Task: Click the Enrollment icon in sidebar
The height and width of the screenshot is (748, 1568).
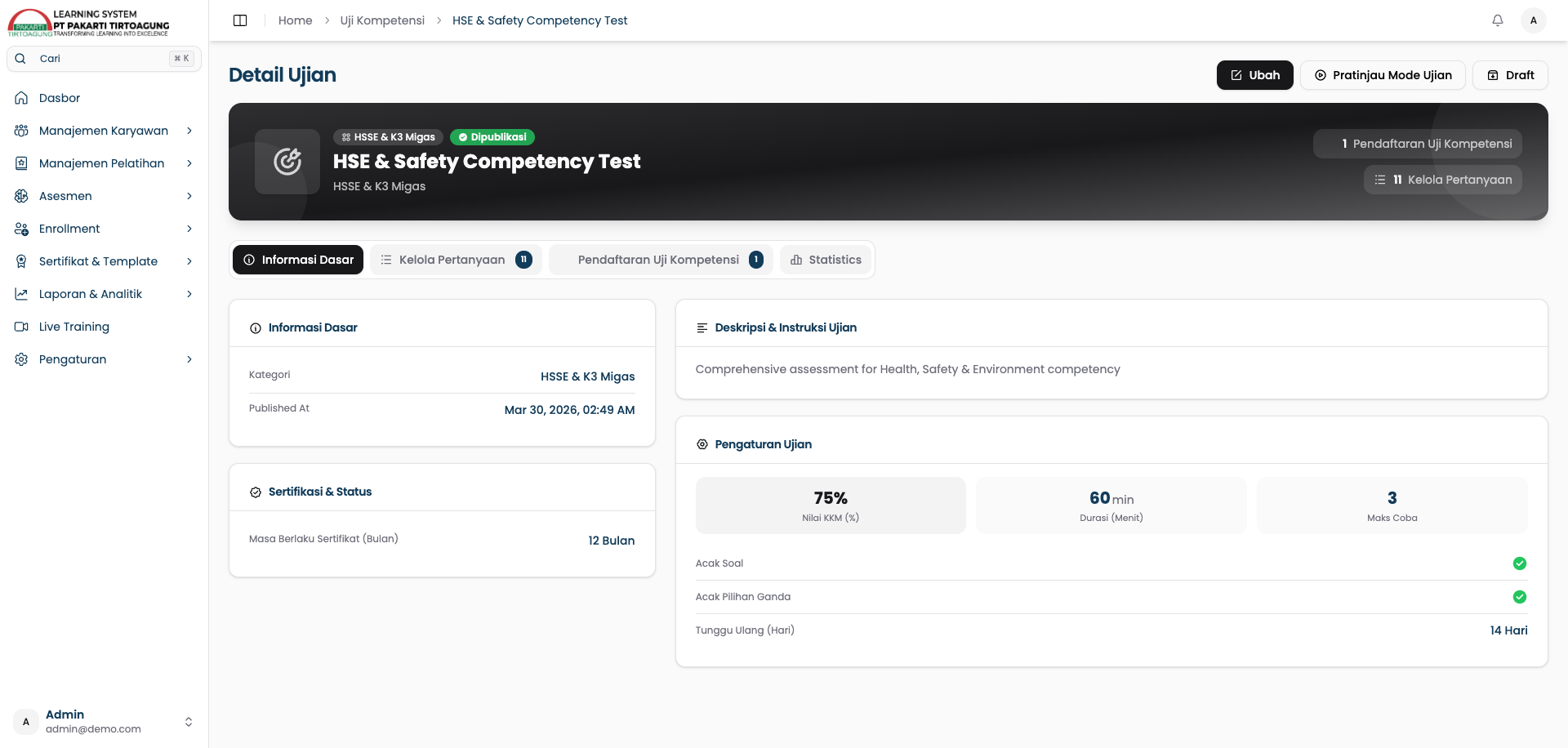Action: [x=22, y=229]
